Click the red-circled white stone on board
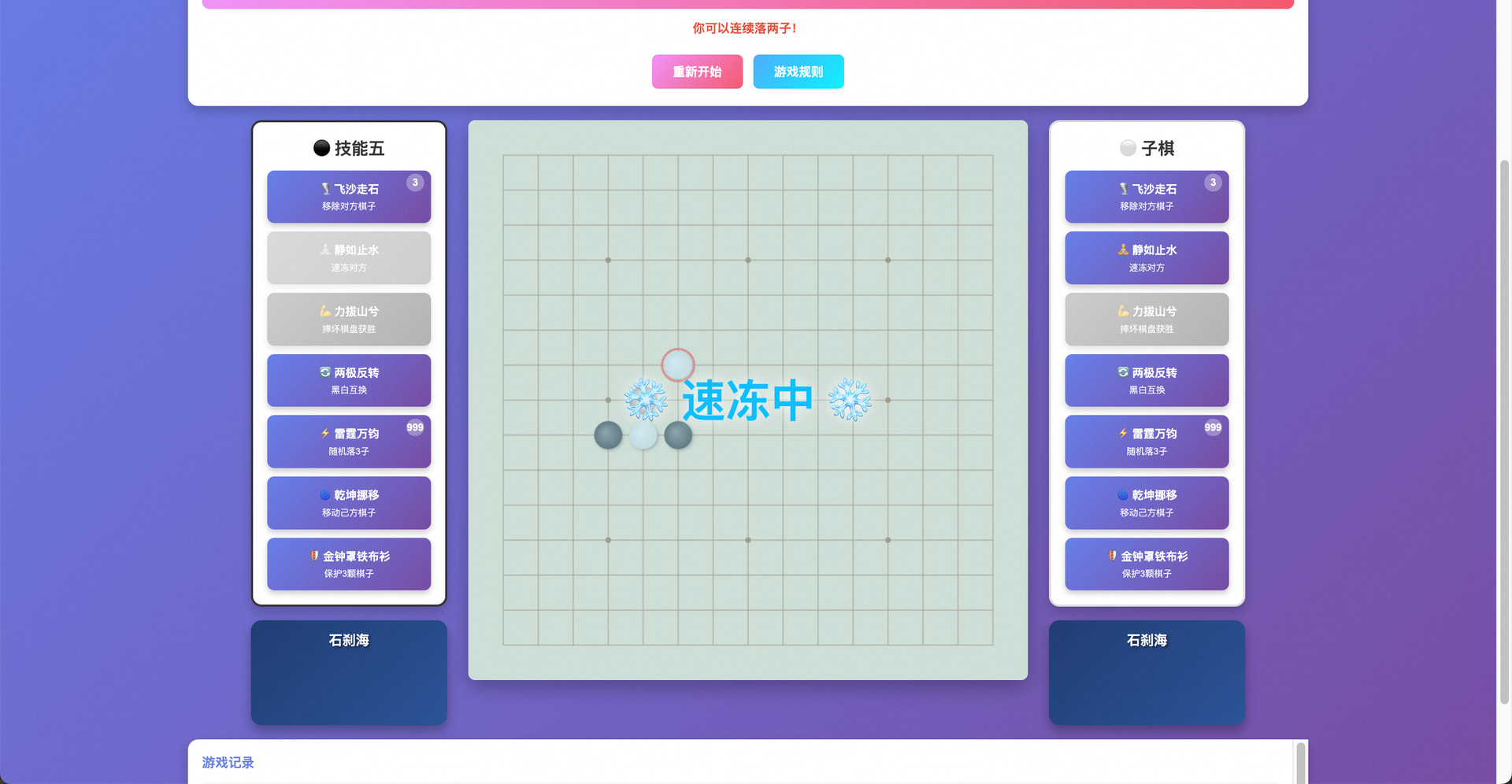This screenshot has width=1512, height=784. pos(677,364)
